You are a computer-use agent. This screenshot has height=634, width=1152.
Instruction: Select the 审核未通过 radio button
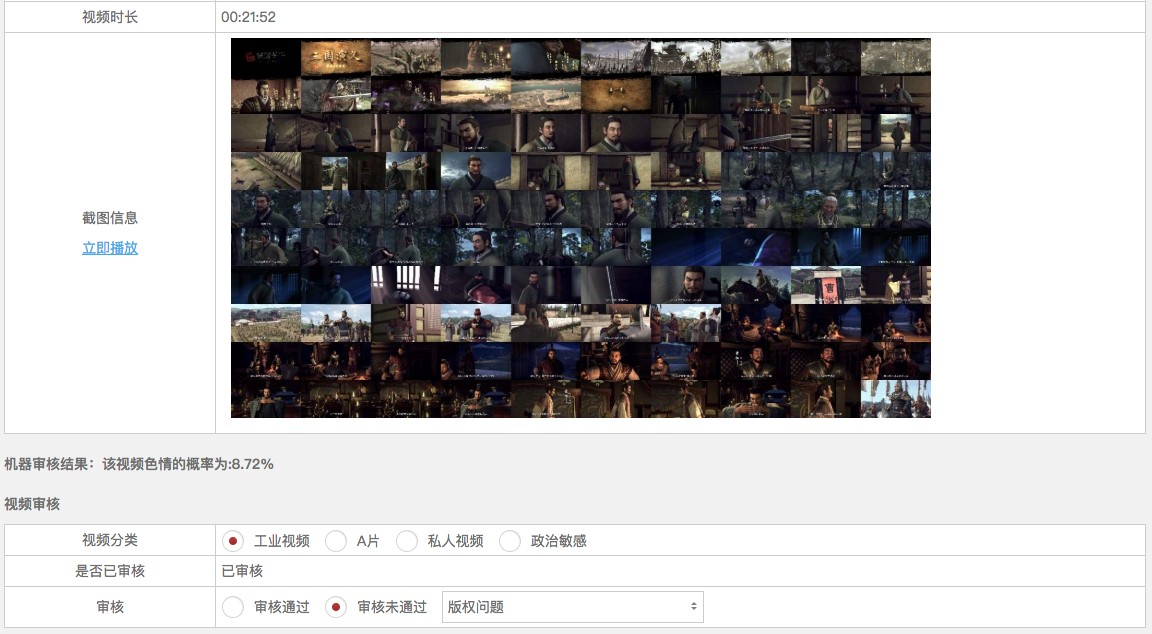[336, 607]
